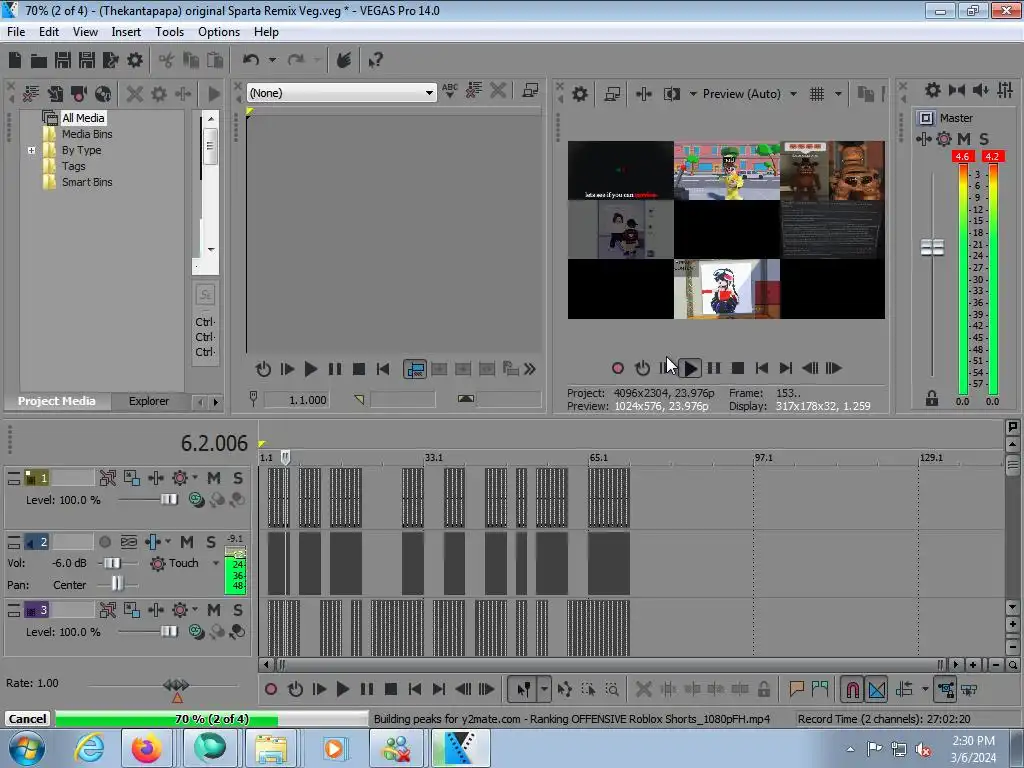This screenshot has width=1024, height=768.
Task: Open the Insert menu
Action: click(x=126, y=32)
